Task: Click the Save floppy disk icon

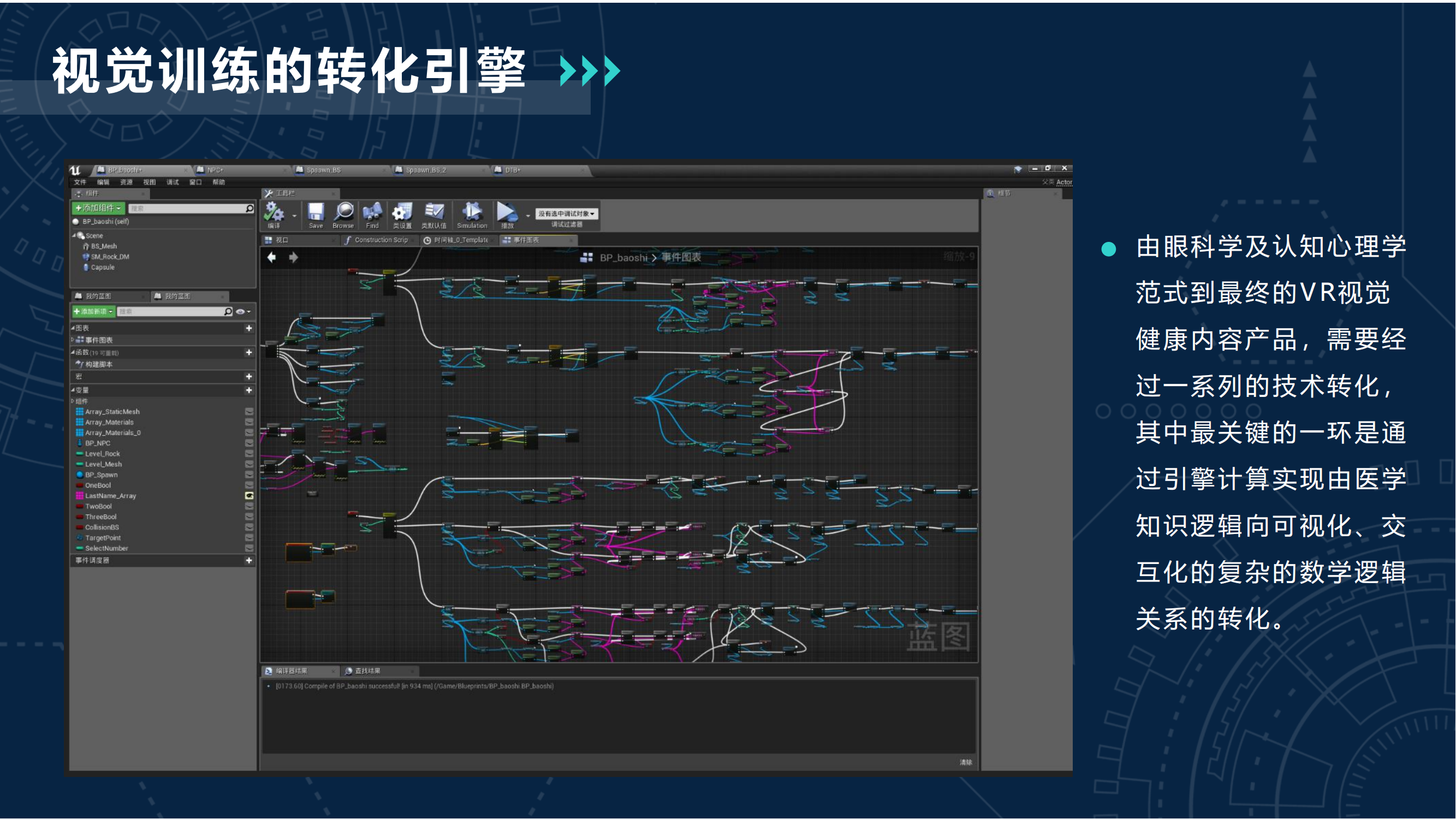Action: 316,212
